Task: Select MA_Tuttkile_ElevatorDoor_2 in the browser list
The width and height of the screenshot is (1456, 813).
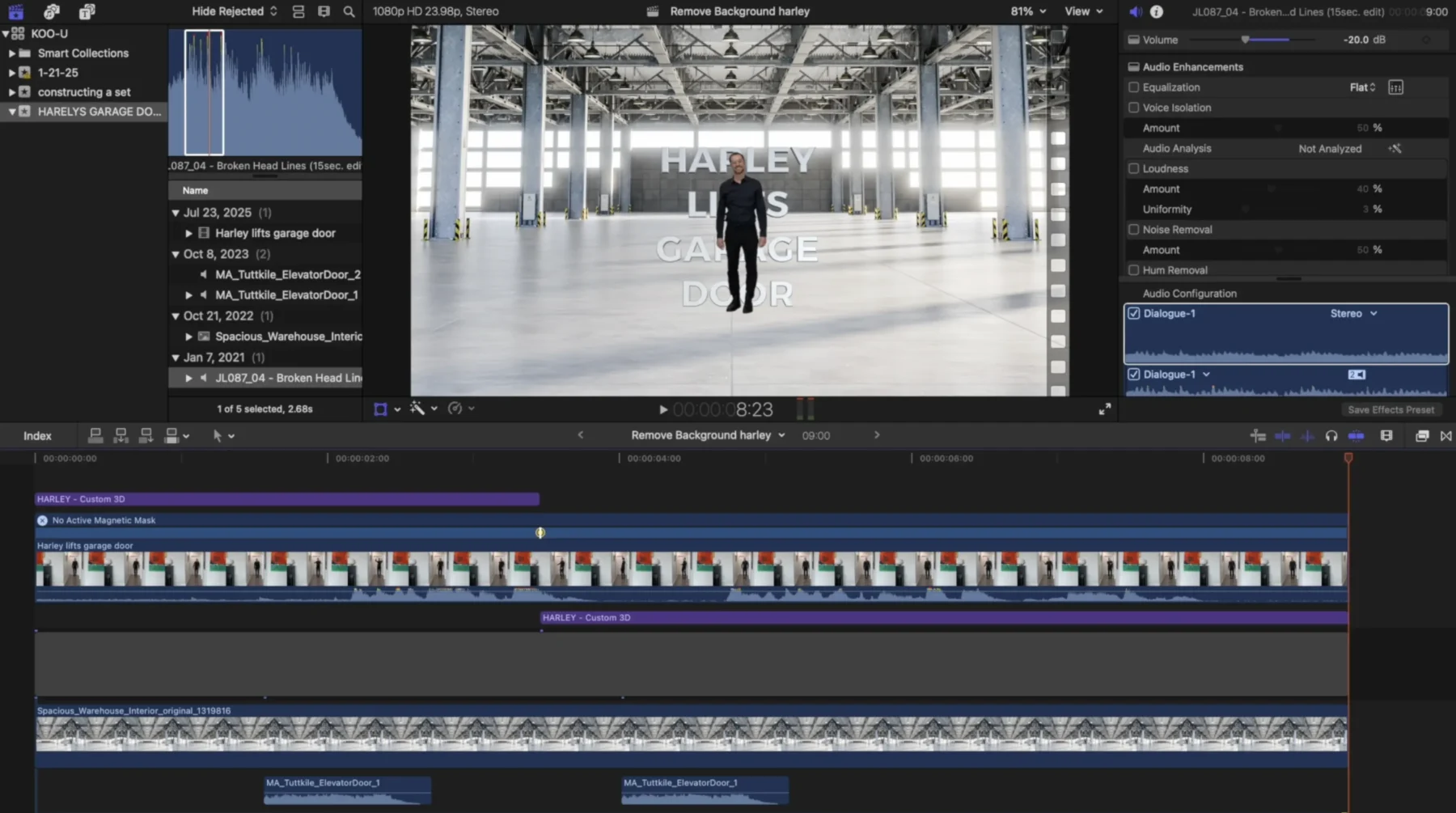Action: pos(287,275)
